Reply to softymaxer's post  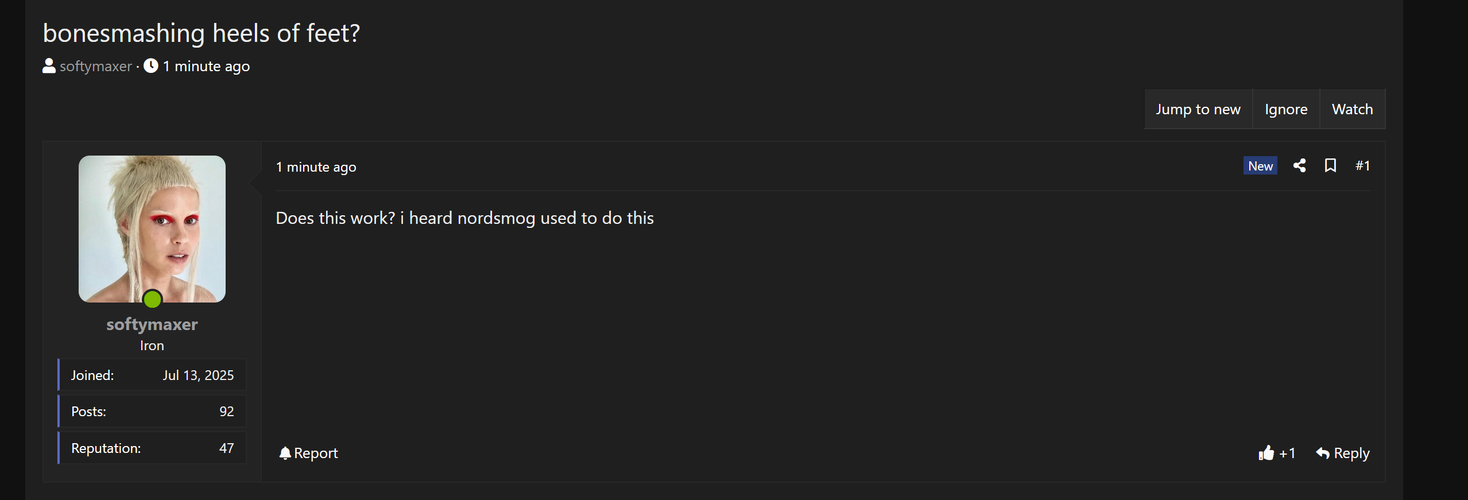coord(1342,453)
